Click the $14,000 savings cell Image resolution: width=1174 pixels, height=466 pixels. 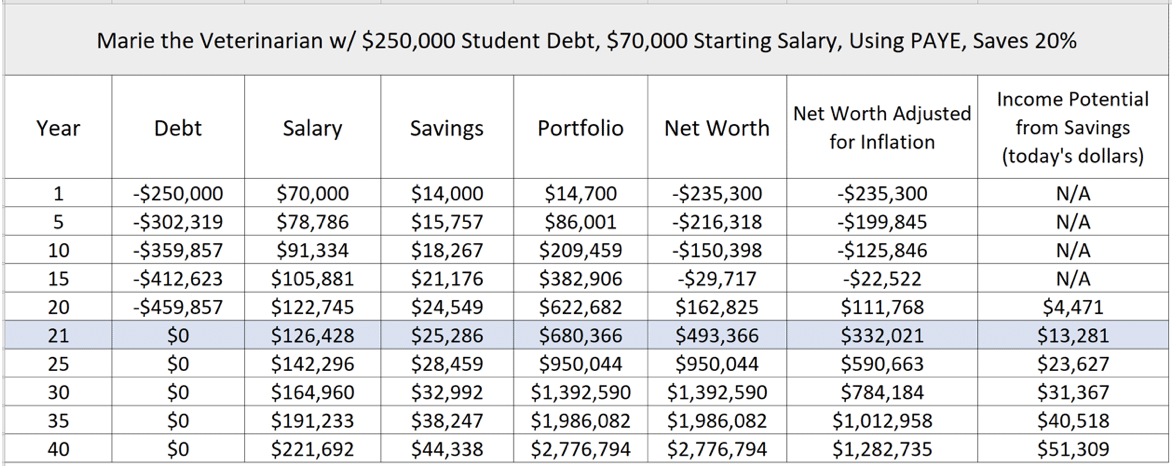tap(447, 193)
